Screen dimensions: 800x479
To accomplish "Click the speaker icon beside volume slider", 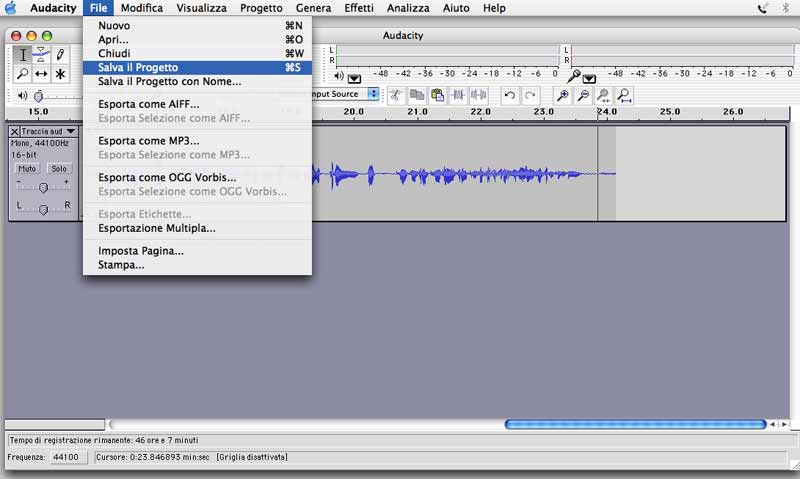I will (22, 96).
